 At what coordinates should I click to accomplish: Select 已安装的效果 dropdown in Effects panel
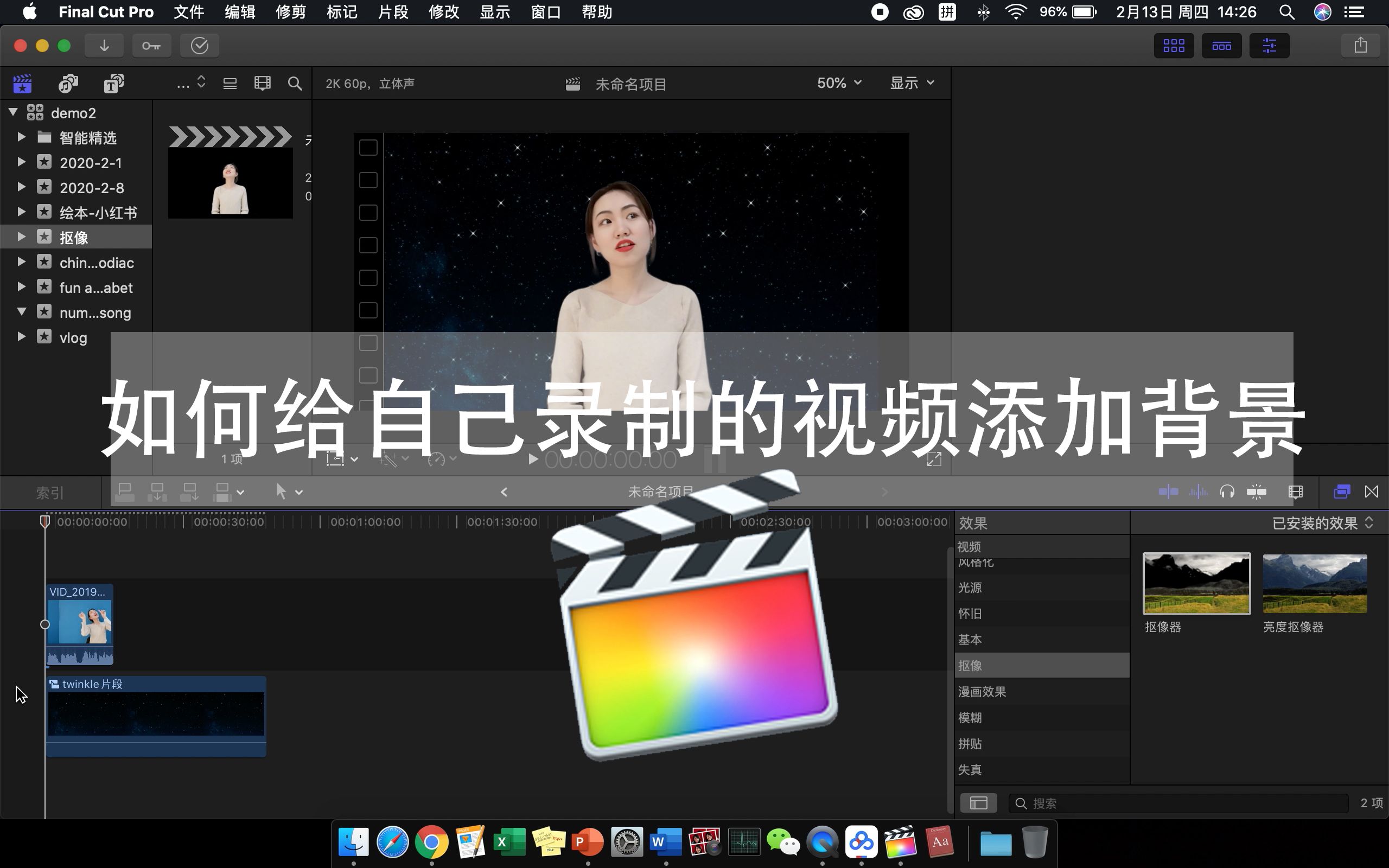point(1320,522)
